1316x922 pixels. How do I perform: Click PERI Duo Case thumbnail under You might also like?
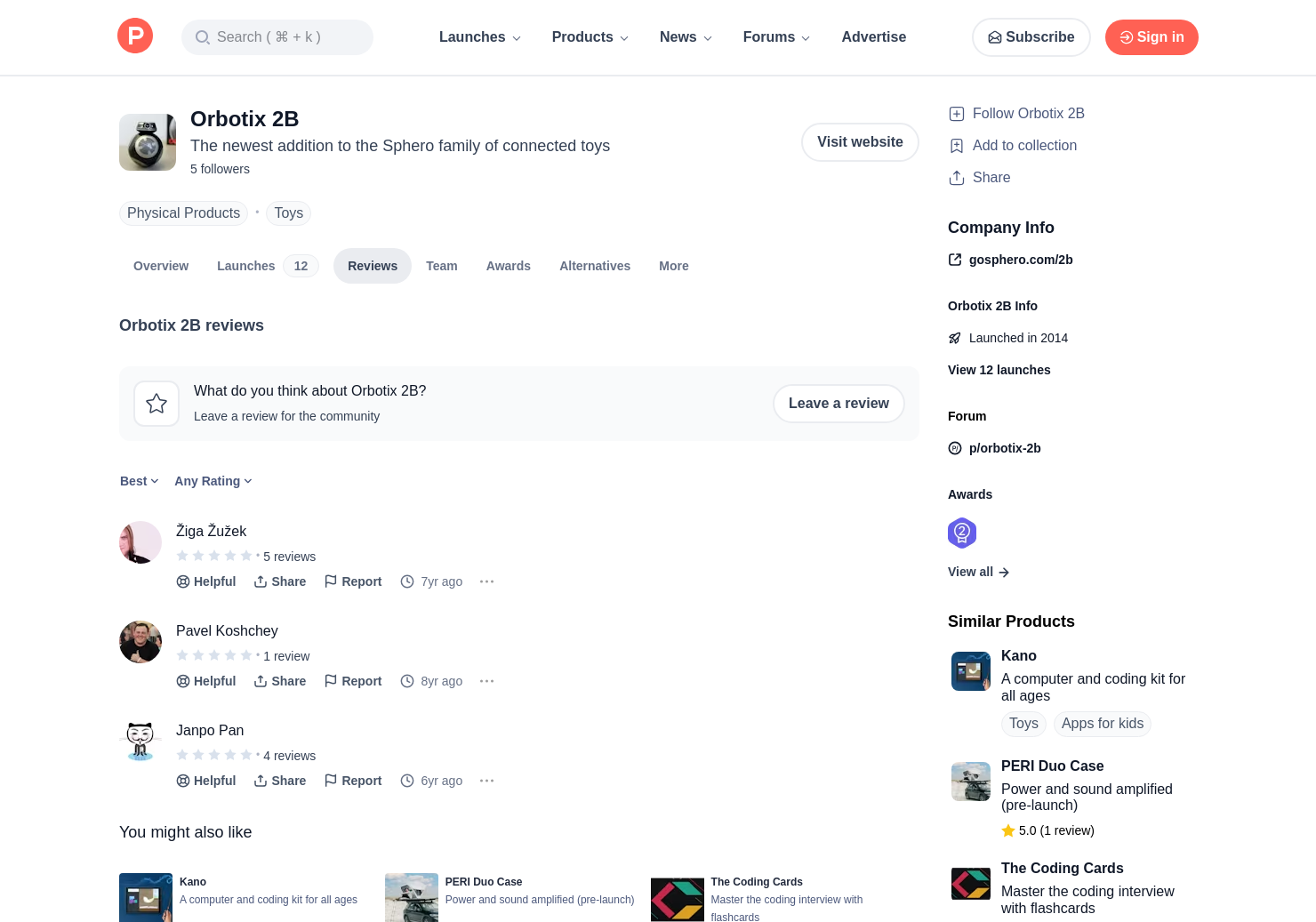pyautogui.click(x=412, y=898)
